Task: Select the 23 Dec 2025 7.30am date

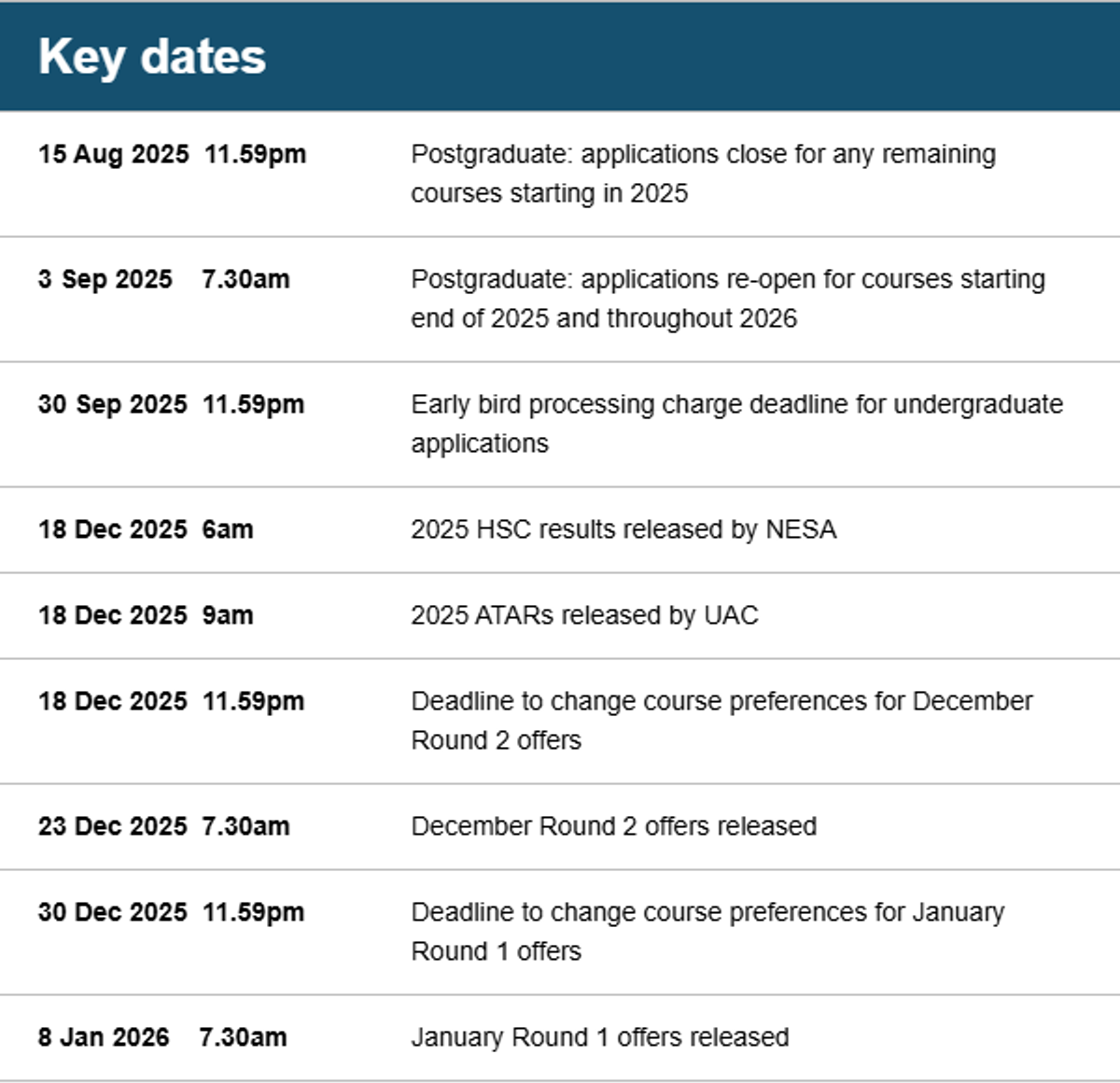Action: coord(164,826)
